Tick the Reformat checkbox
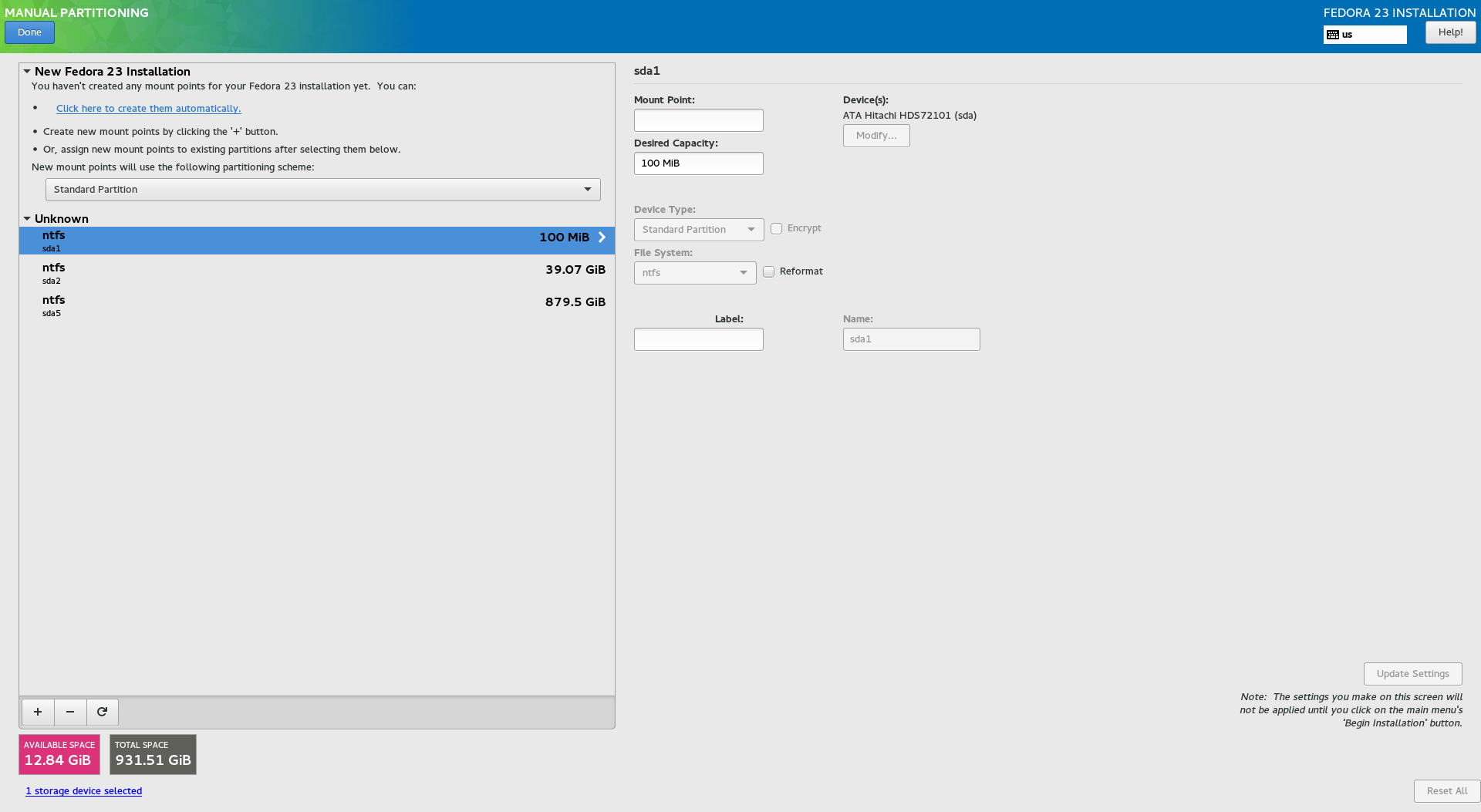 768,272
